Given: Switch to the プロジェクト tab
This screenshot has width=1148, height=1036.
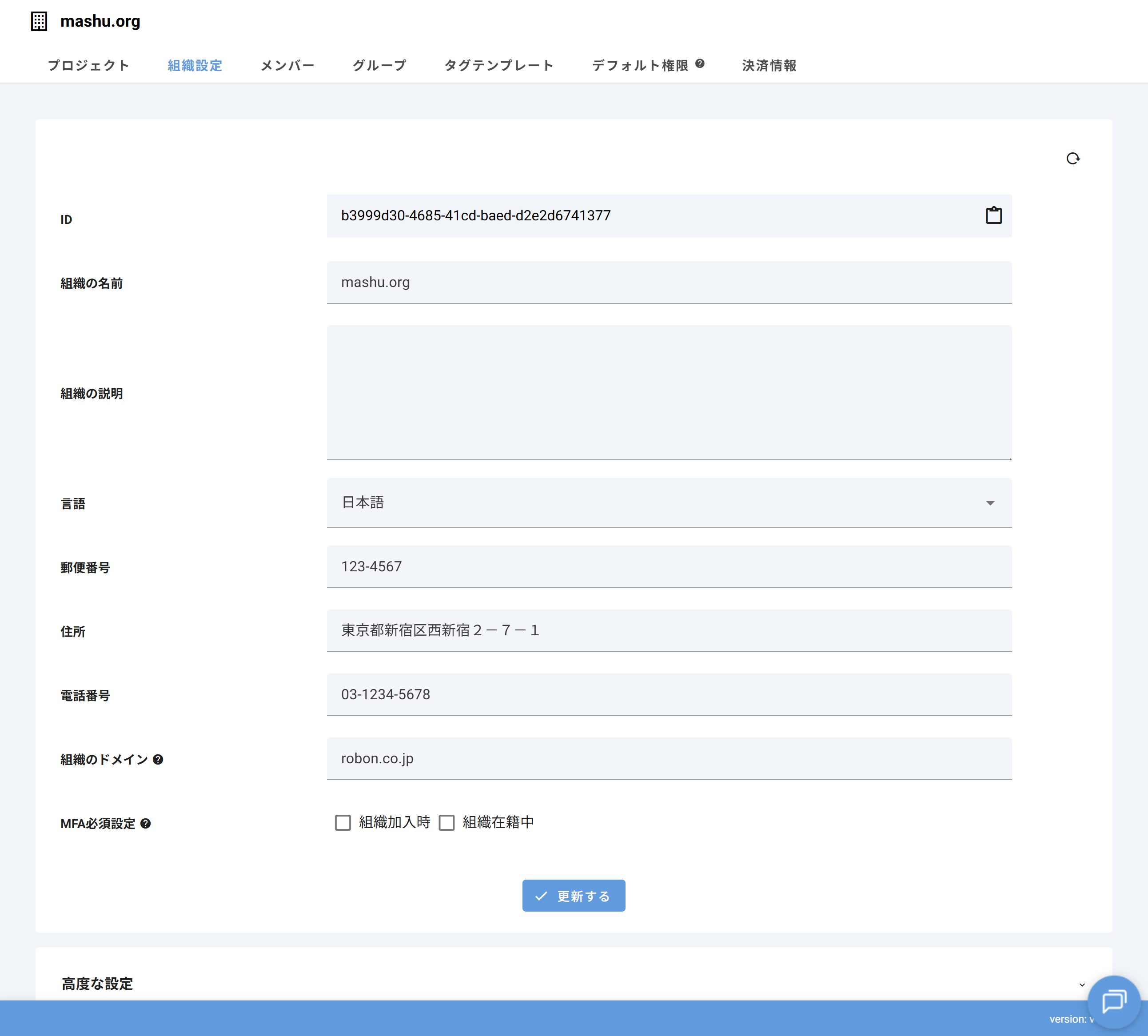Looking at the screenshot, I should pos(89,65).
